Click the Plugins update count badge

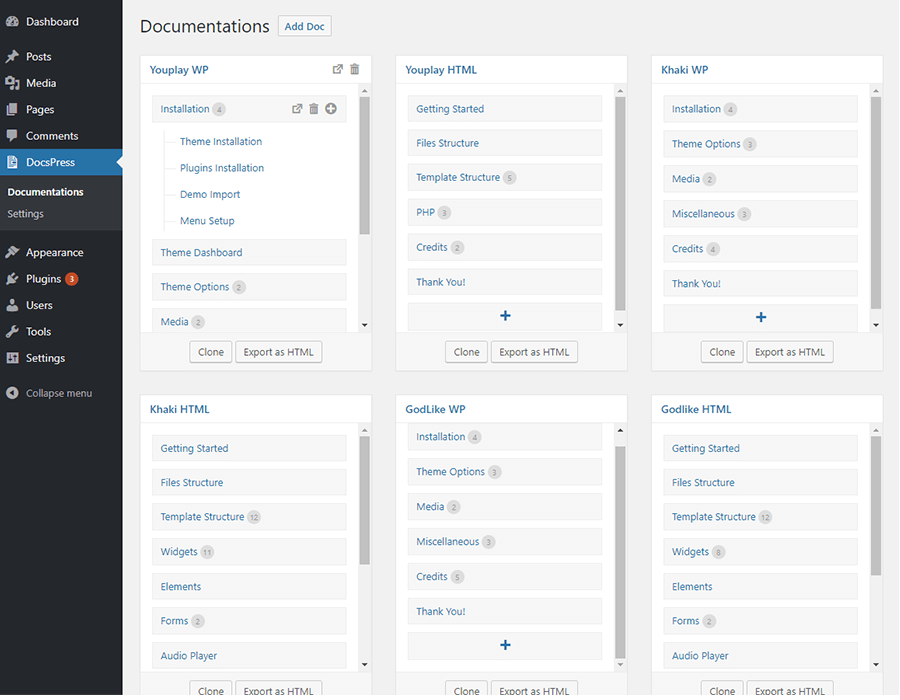(x=71, y=279)
